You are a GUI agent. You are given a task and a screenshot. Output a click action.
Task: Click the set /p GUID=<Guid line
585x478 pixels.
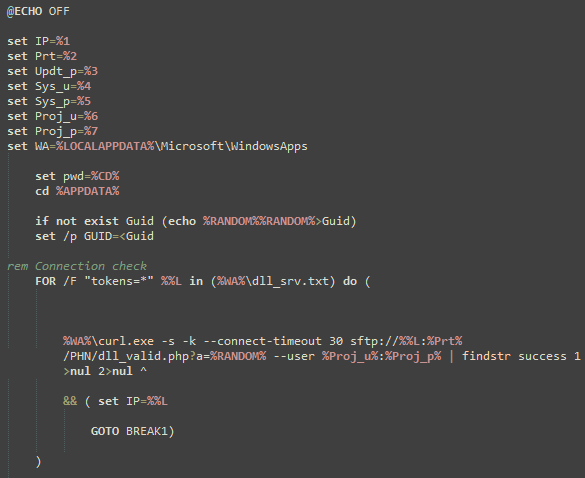point(94,236)
